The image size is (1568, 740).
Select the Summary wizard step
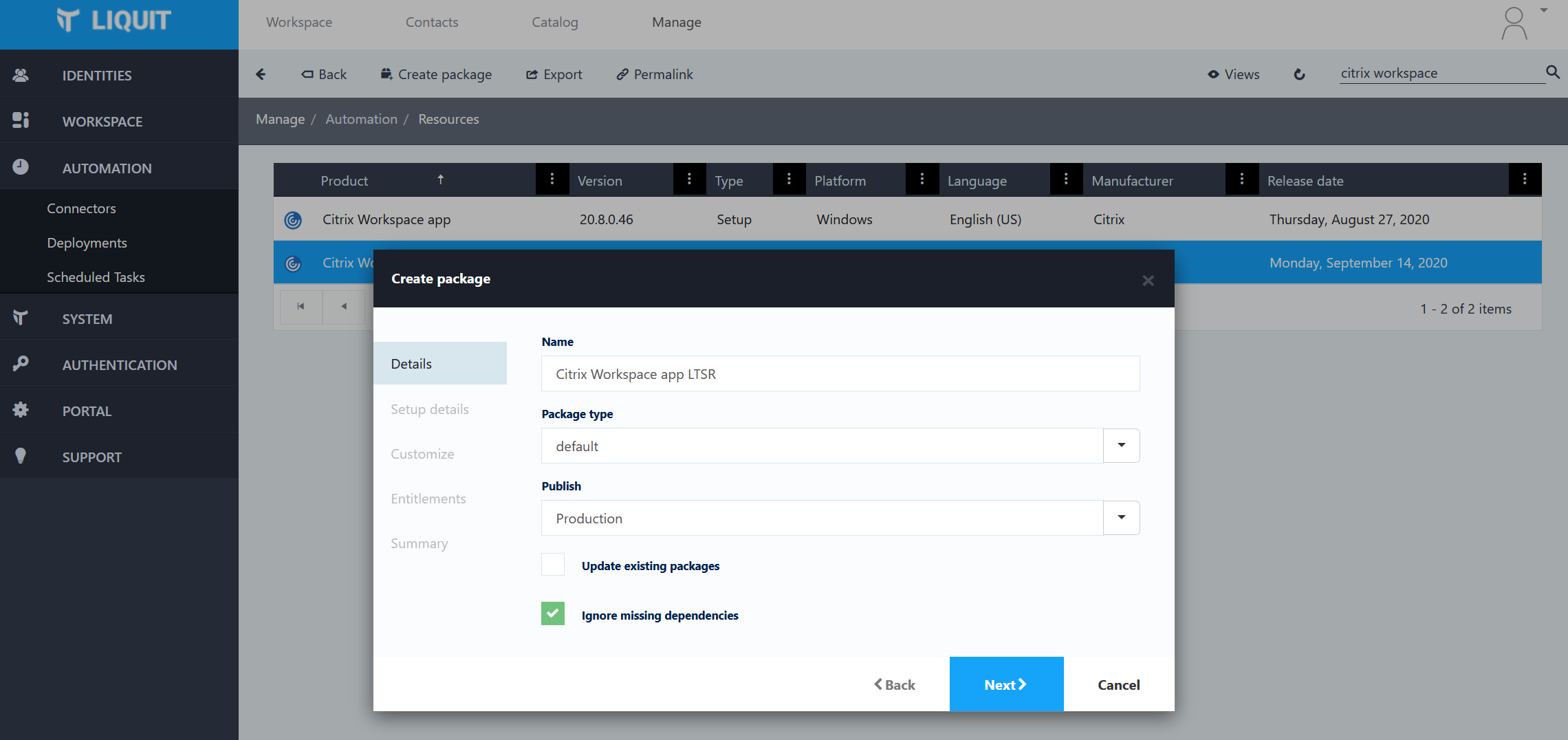tap(420, 543)
